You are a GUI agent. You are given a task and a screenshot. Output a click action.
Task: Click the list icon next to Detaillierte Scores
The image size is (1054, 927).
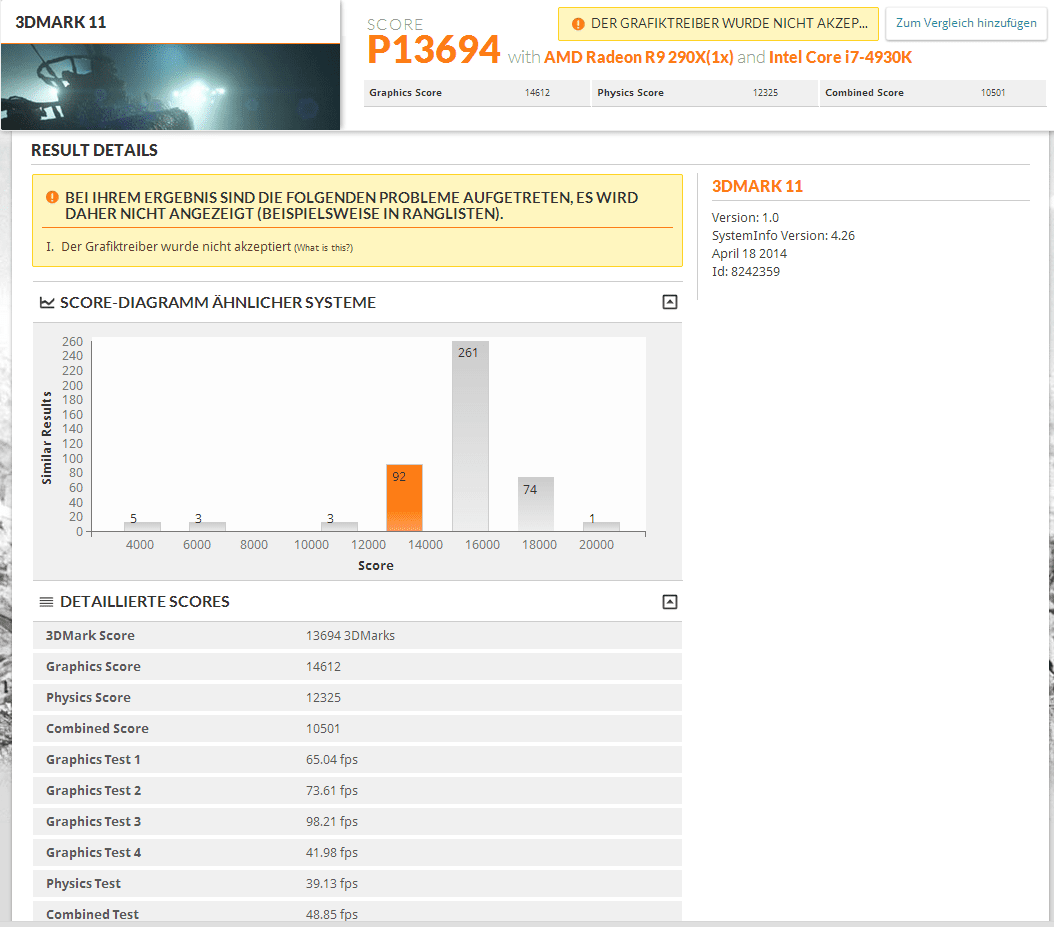[46, 602]
